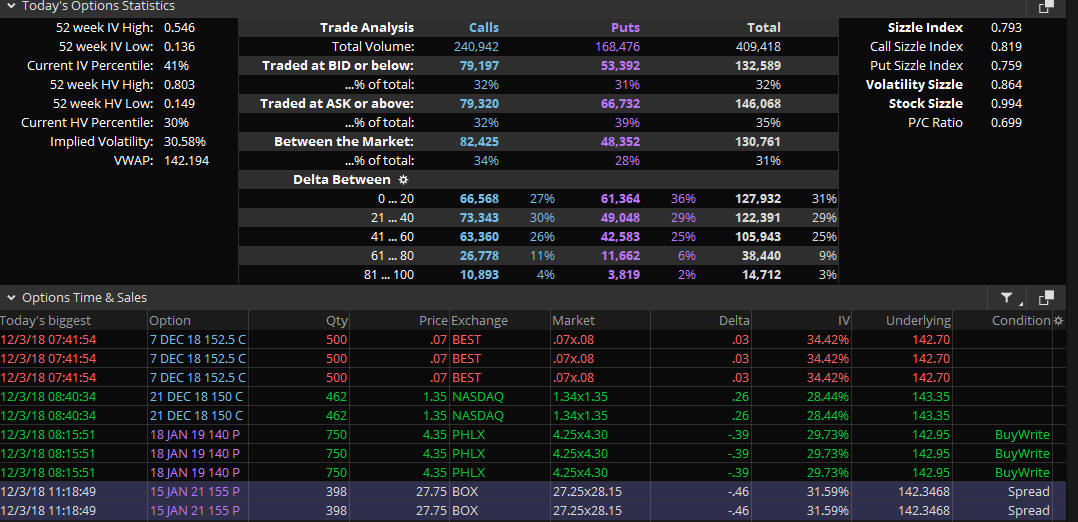Open column settings gear beside Condition
The image size is (1078, 522).
[x=1059, y=321]
